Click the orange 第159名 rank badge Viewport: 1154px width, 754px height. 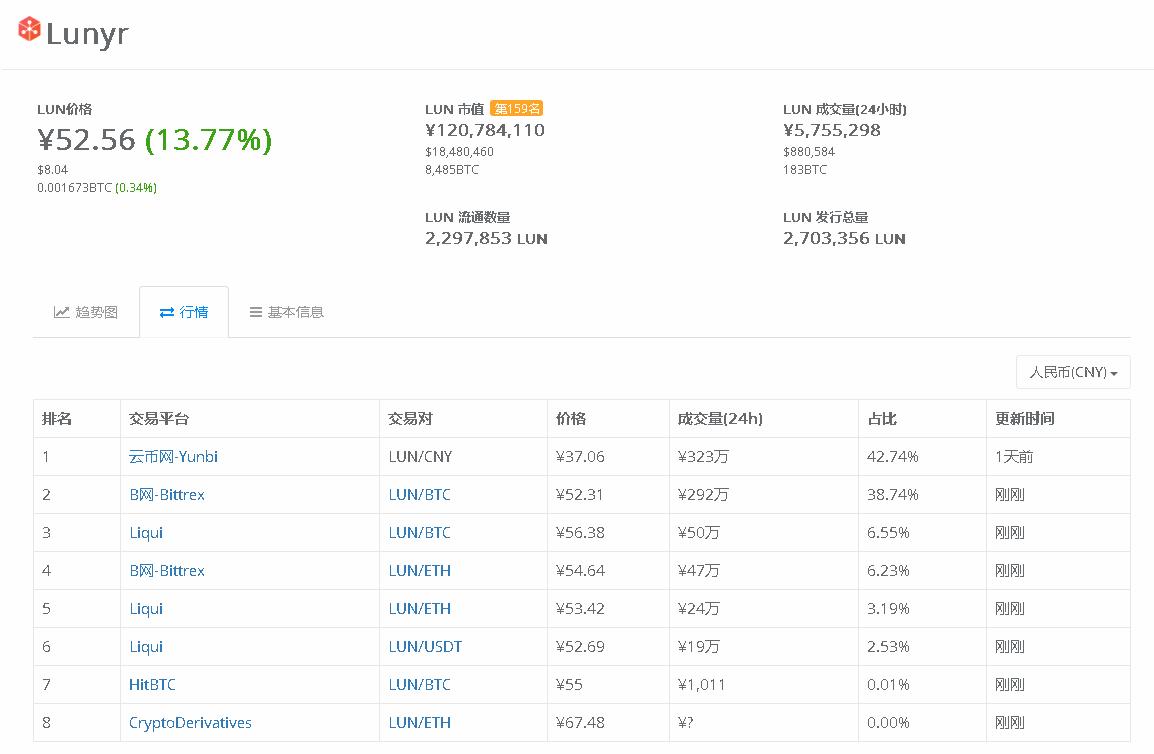[516, 108]
